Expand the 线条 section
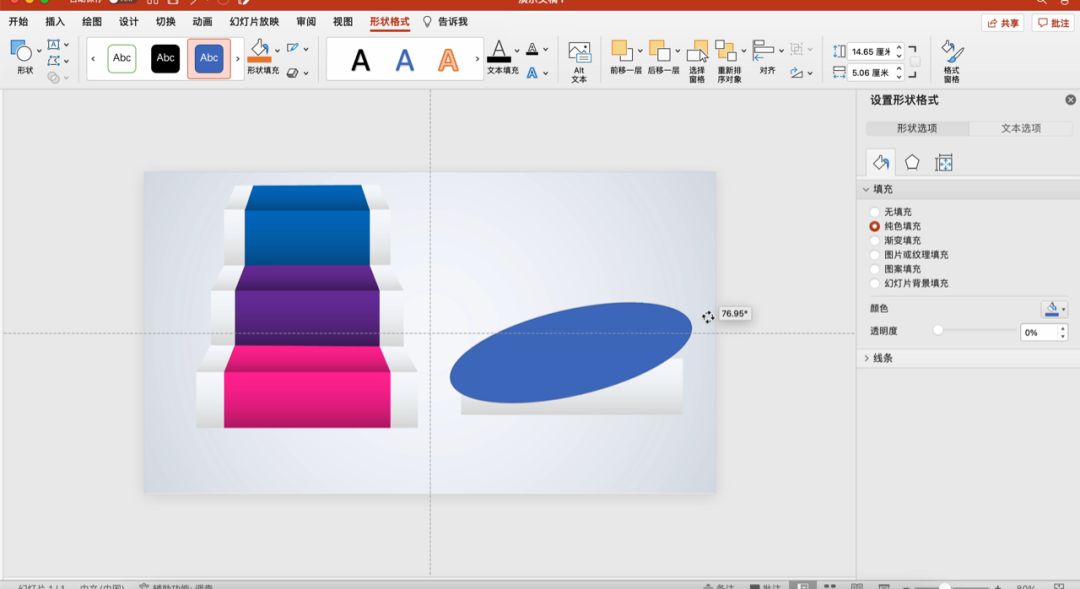The height and width of the screenshot is (589, 1080). pos(866,358)
